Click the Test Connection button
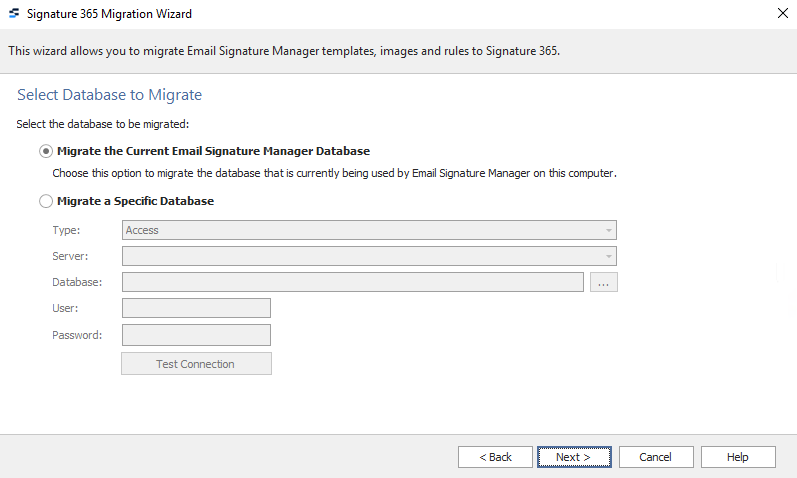The height and width of the screenshot is (478, 797). click(x=196, y=364)
